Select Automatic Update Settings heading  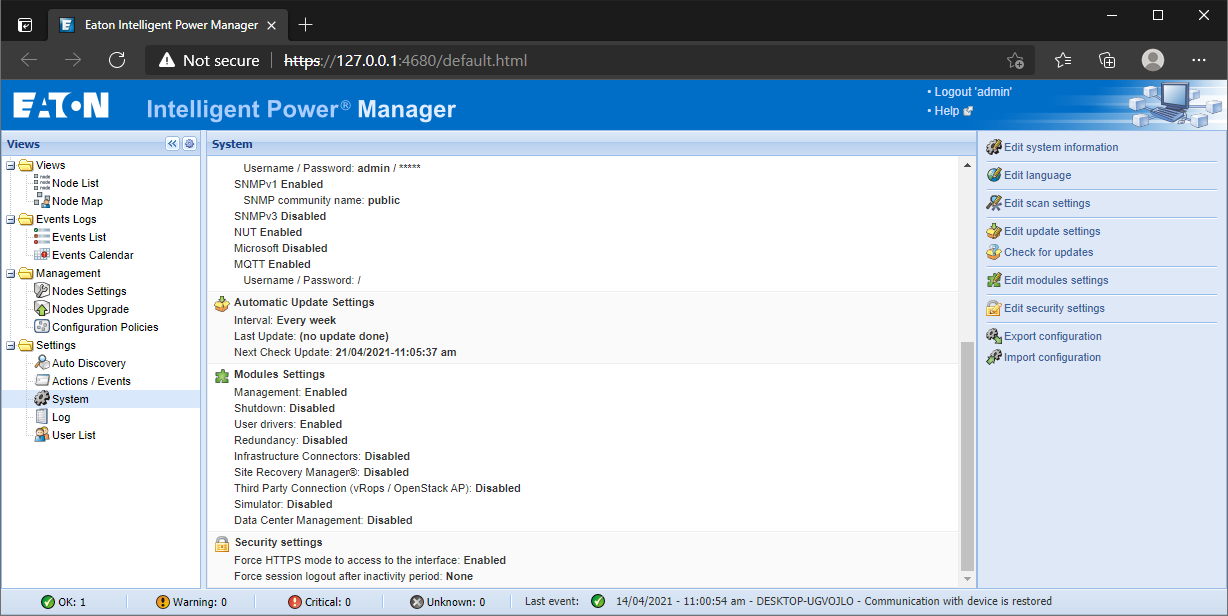pyautogui.click(x=304, y=302)
